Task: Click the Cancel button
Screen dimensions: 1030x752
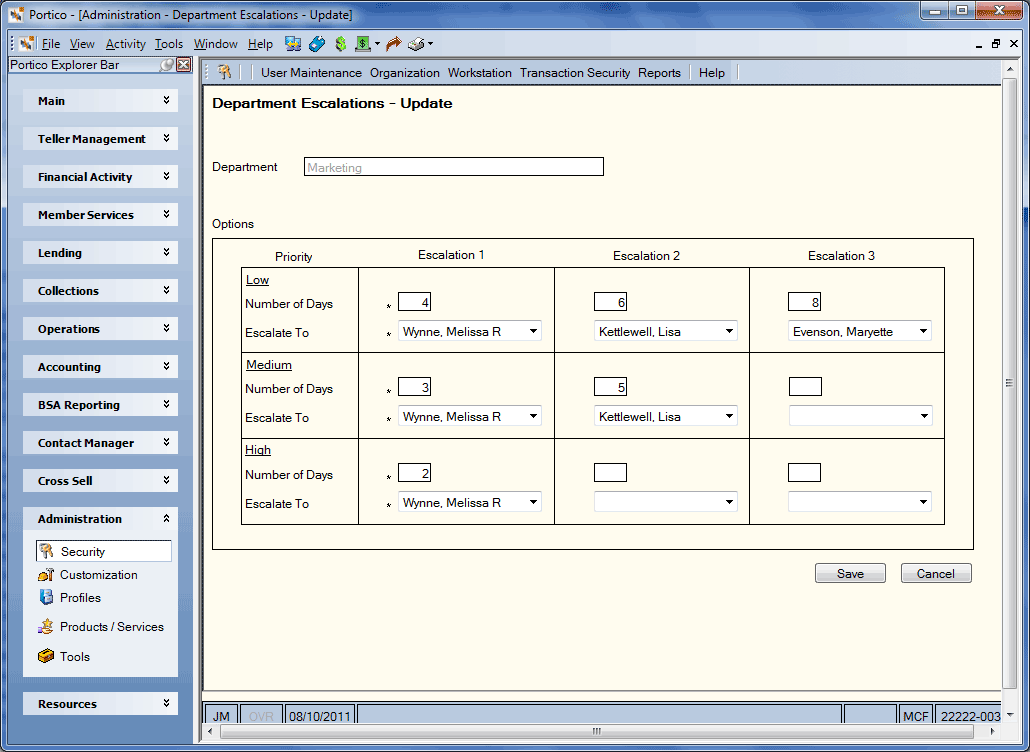Action: 935,573
